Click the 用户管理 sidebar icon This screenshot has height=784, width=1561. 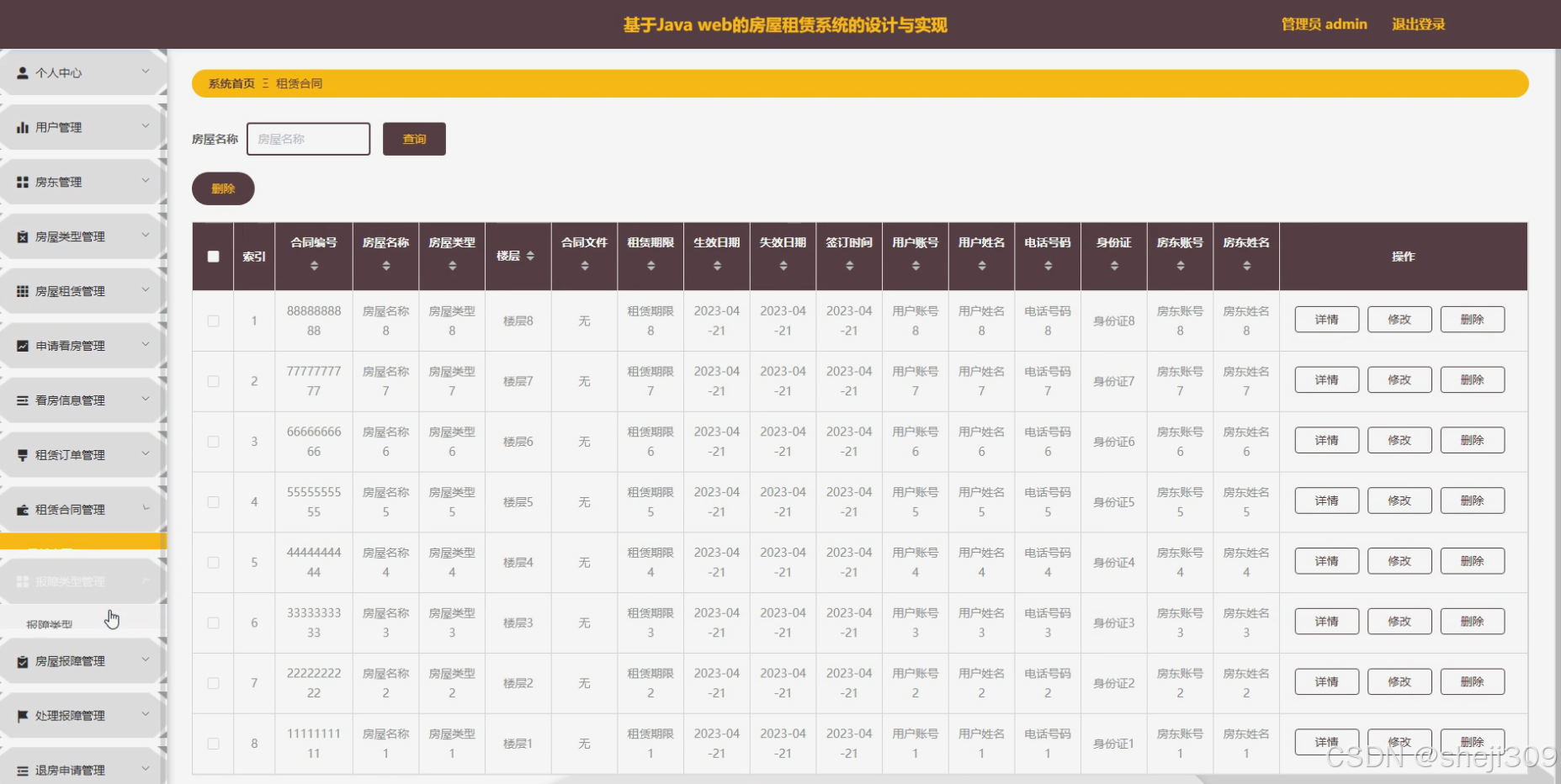[21, 127]
